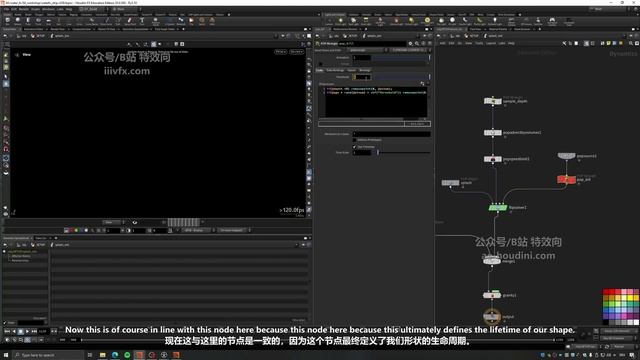Go back in the network editor history

[x=439, y=36]
